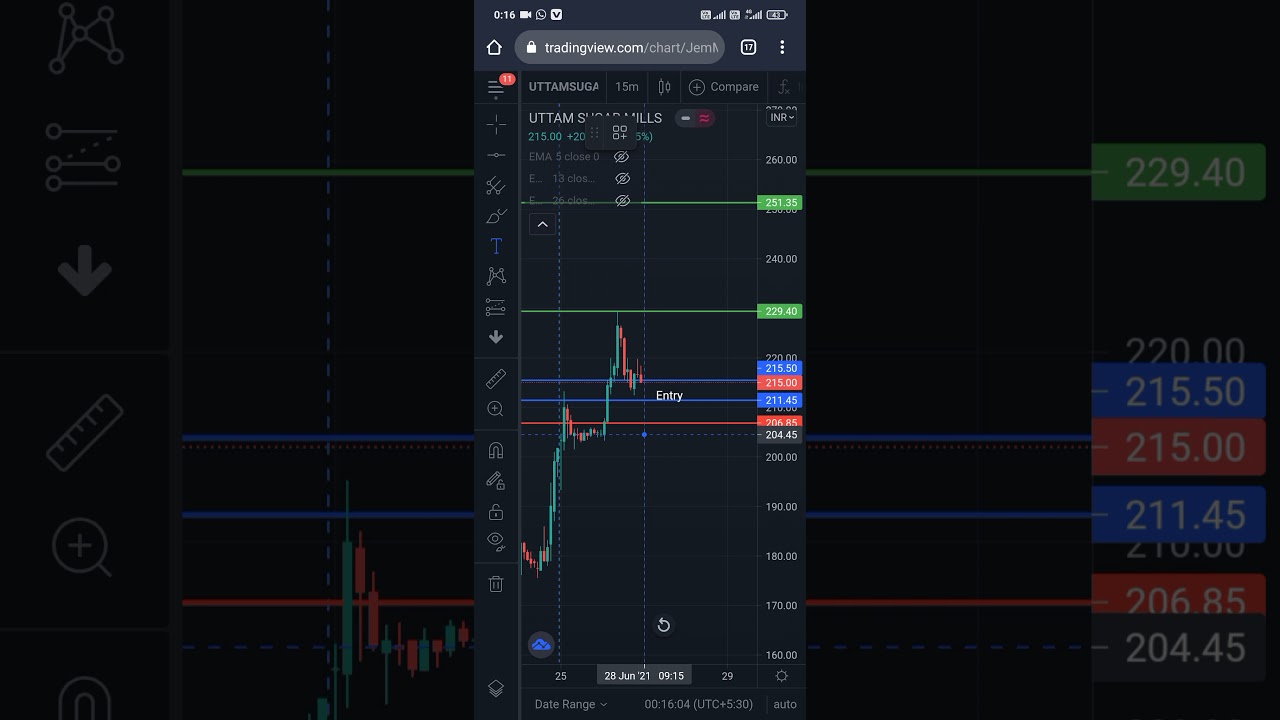Open the fx Indicators menu
The height and width of the screenshot is (720, 1280).
click(x=785, y=87)
